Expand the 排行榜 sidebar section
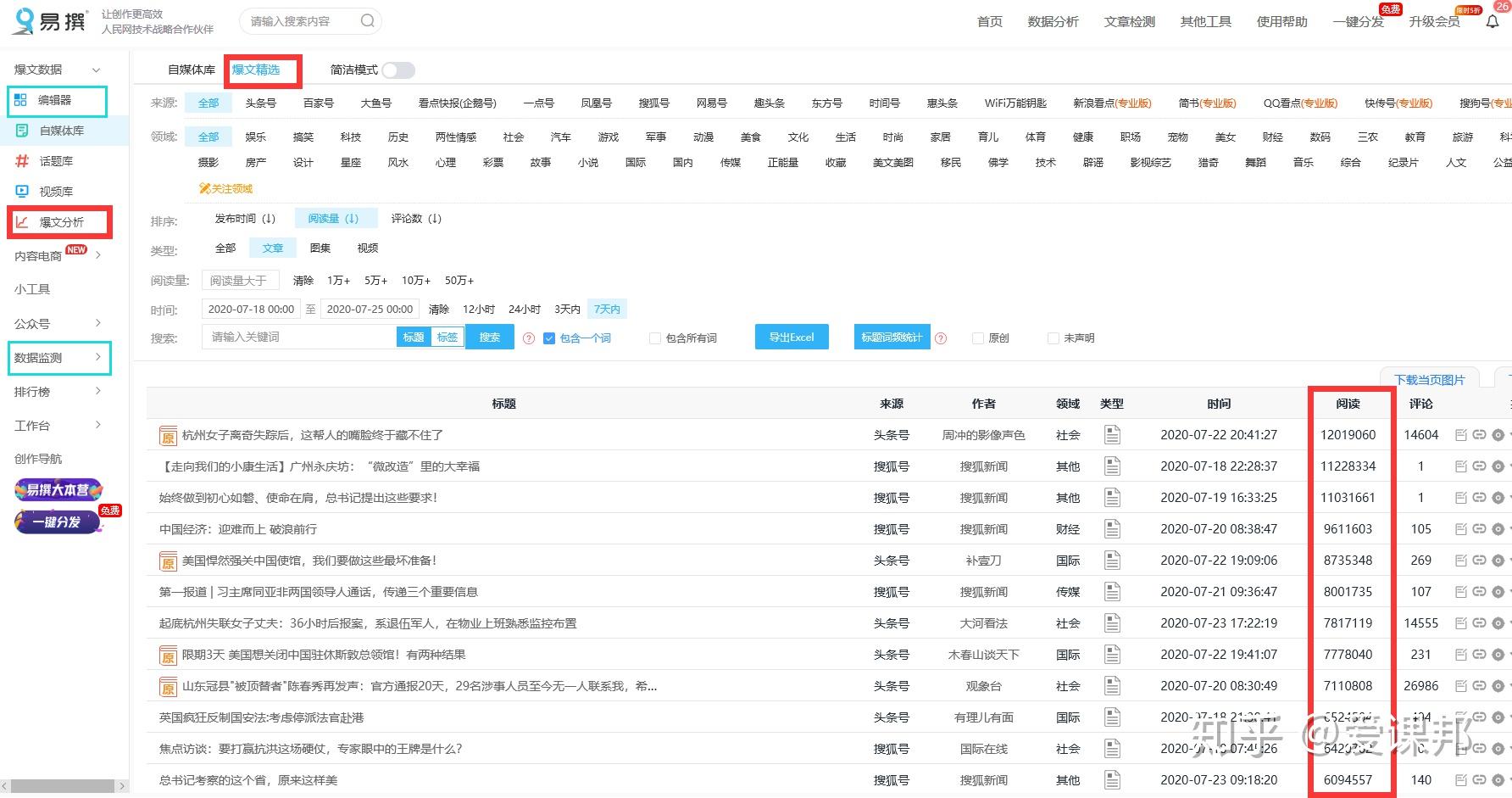1512x798 pixels. pyautogui.click(x=98, y=391)
